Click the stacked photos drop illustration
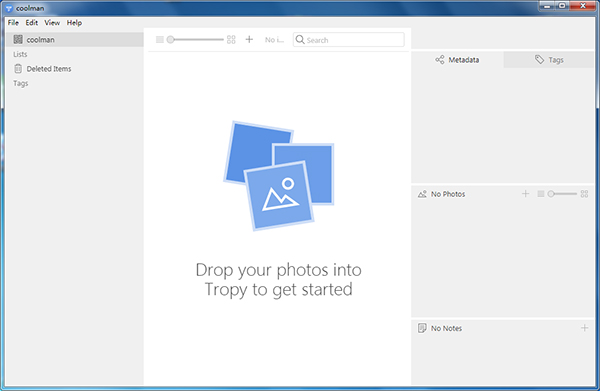 [279, 176]
